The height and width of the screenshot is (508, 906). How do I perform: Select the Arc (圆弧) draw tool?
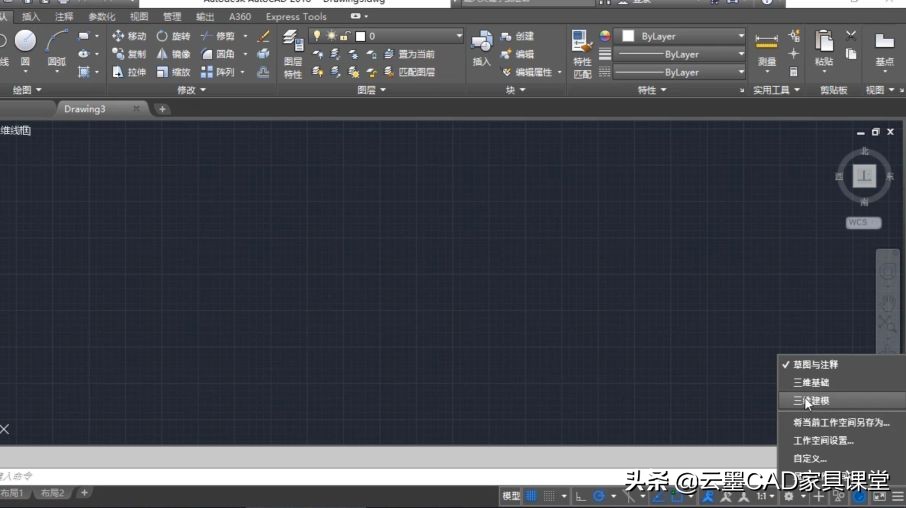tap(58, 47)
